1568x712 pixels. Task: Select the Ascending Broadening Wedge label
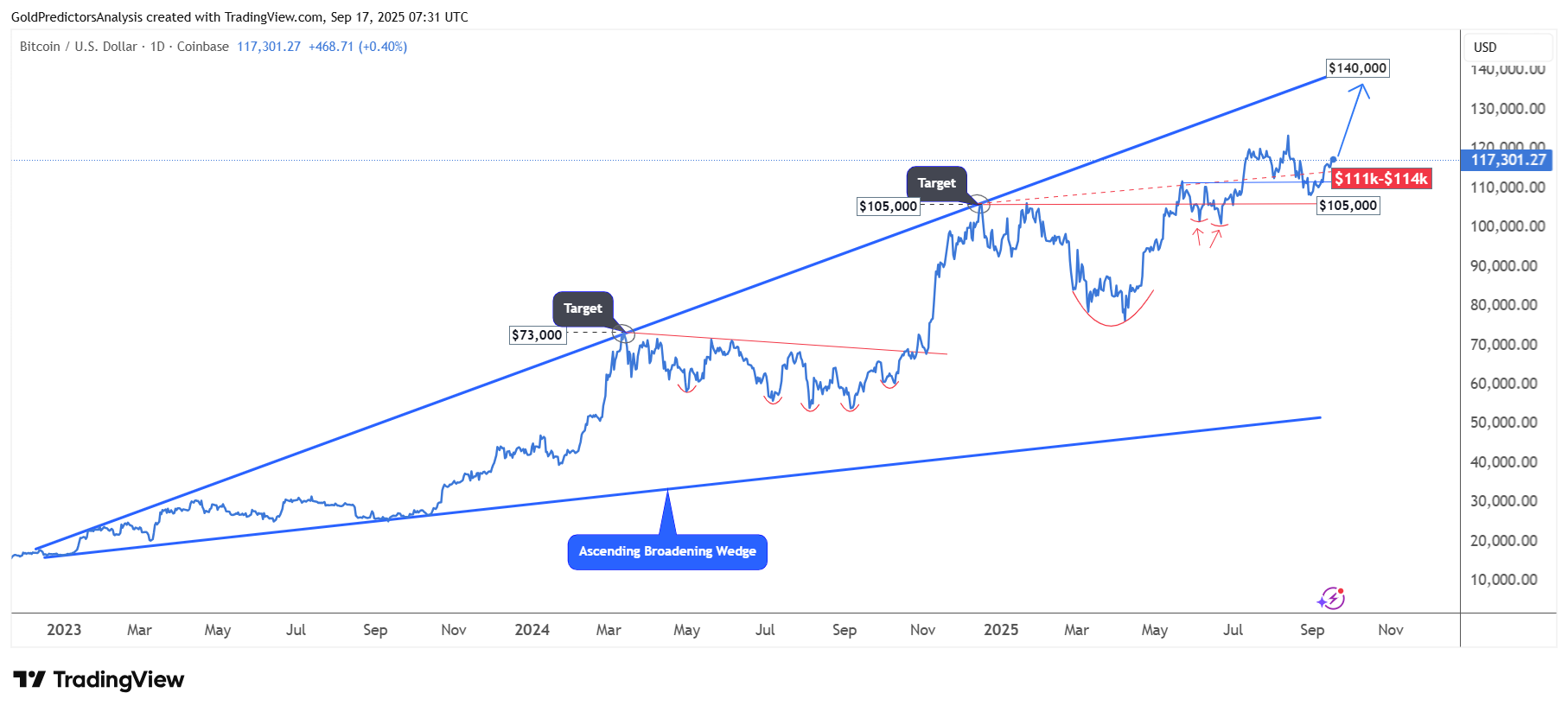[x=667, y=551]
